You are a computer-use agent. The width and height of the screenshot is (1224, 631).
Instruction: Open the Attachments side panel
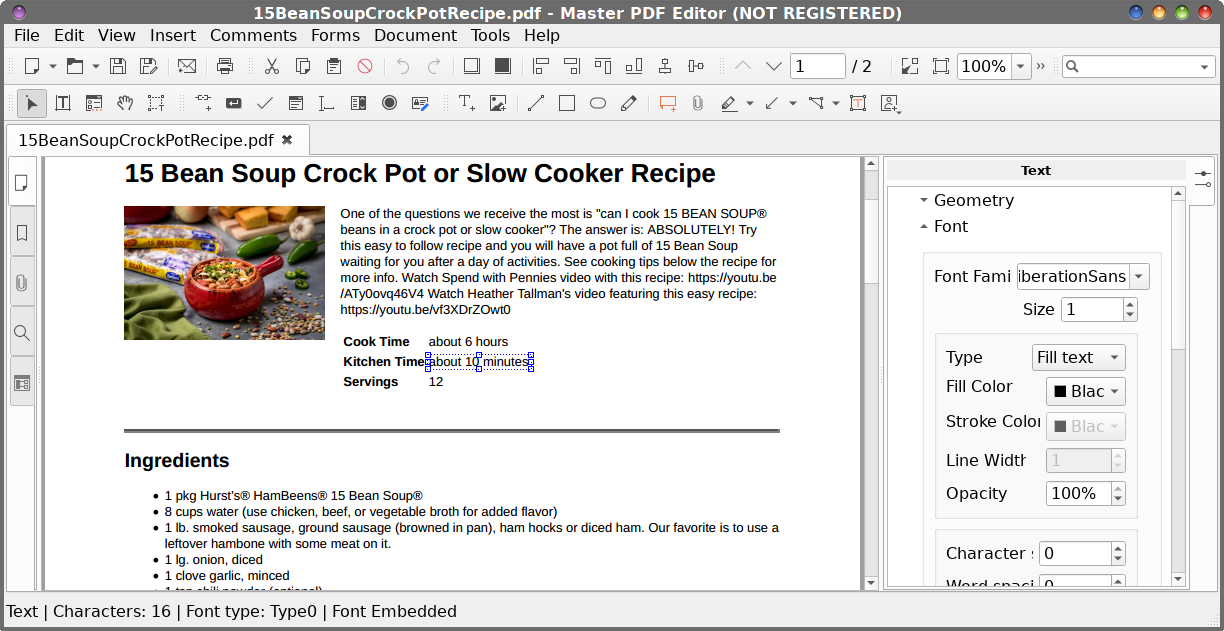point(21,282)
